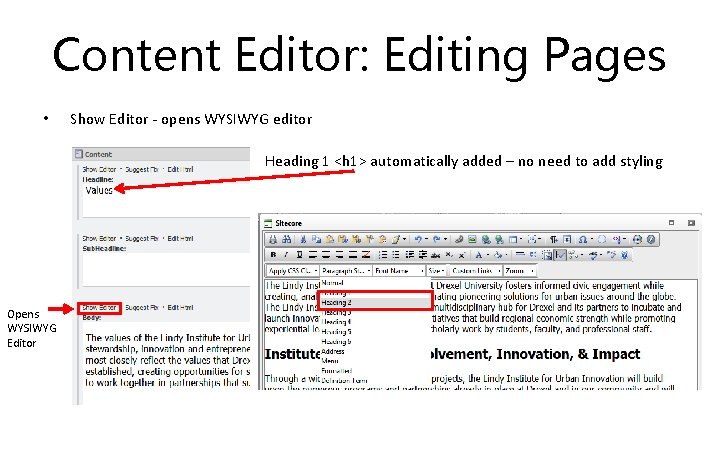
Task: Click the Copy icon in editor toolbar
Action: click(x=316, y=239)
